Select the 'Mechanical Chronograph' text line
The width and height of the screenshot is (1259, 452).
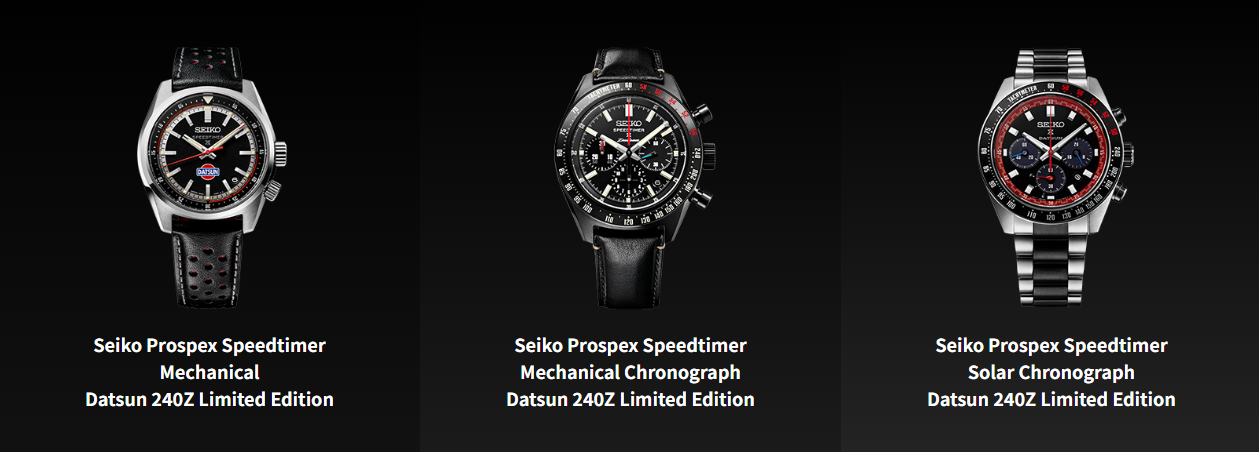(630, 372)
